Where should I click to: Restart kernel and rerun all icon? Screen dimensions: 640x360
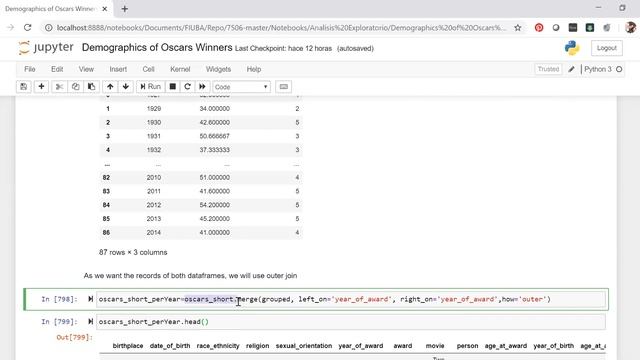pos(202,87)
